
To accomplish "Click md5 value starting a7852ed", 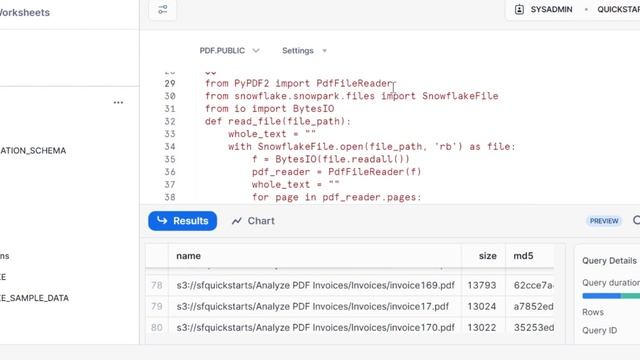I will (533, 307).
